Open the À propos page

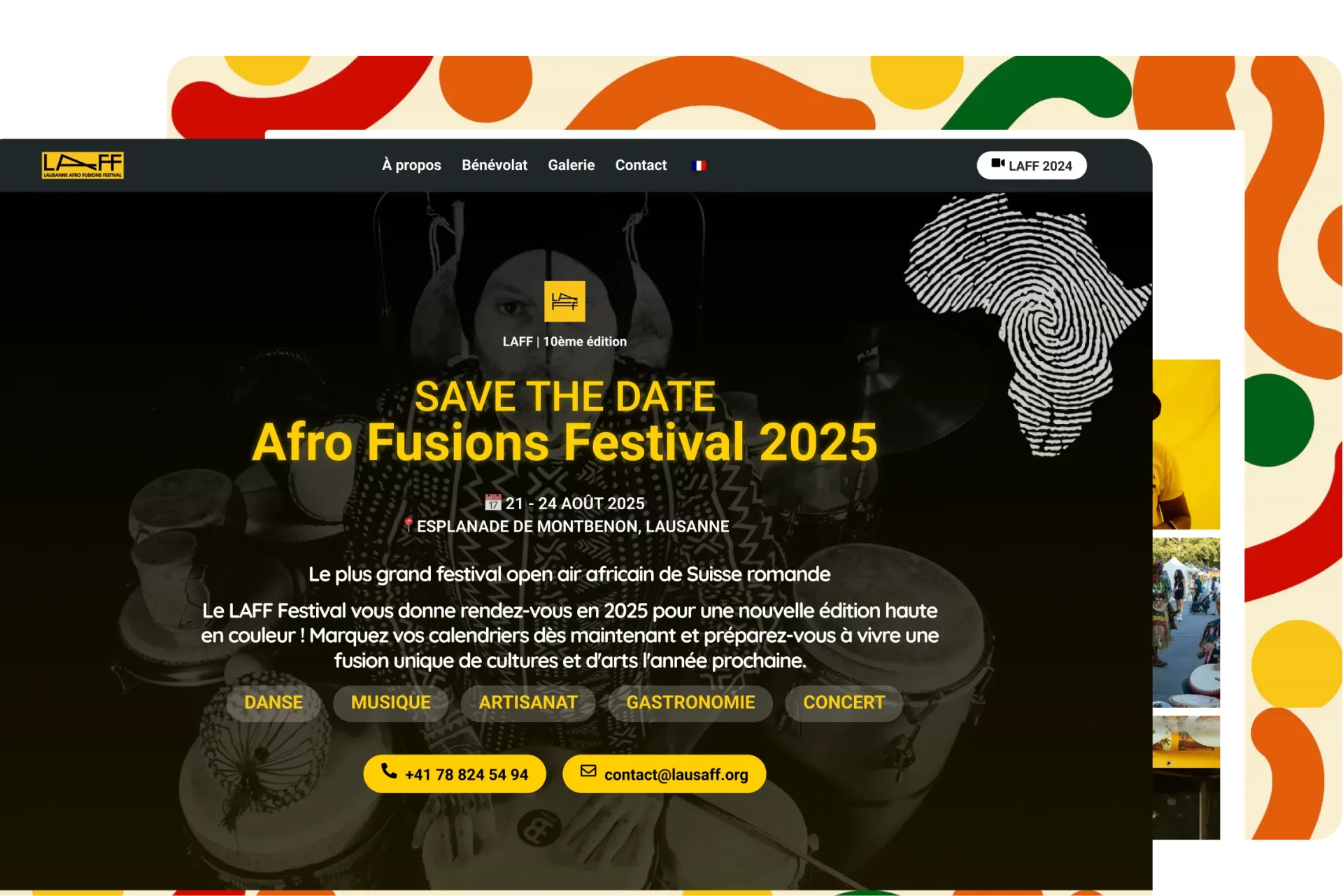click(411, 165)
